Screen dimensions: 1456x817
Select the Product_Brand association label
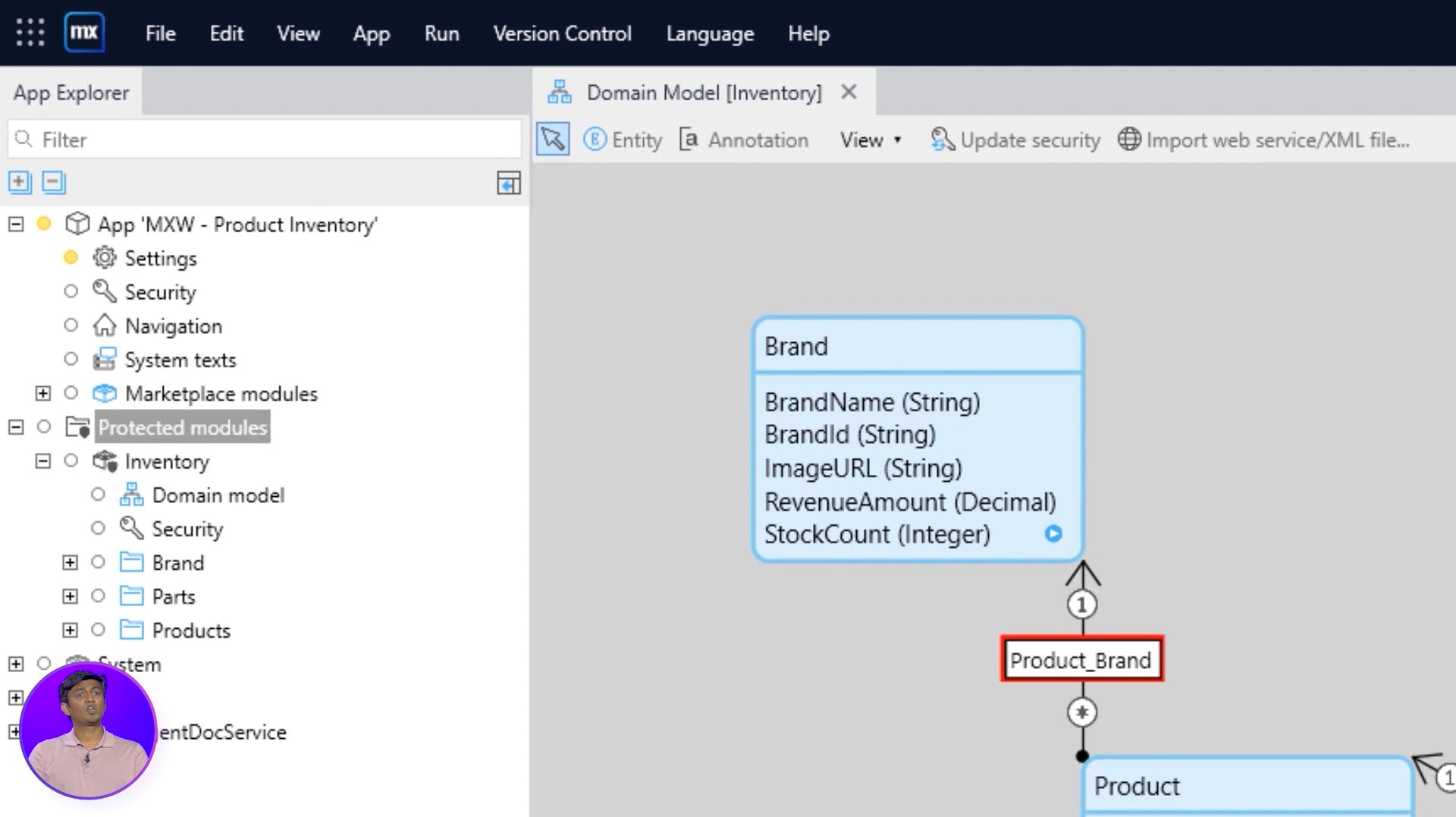click(1081, 660)
